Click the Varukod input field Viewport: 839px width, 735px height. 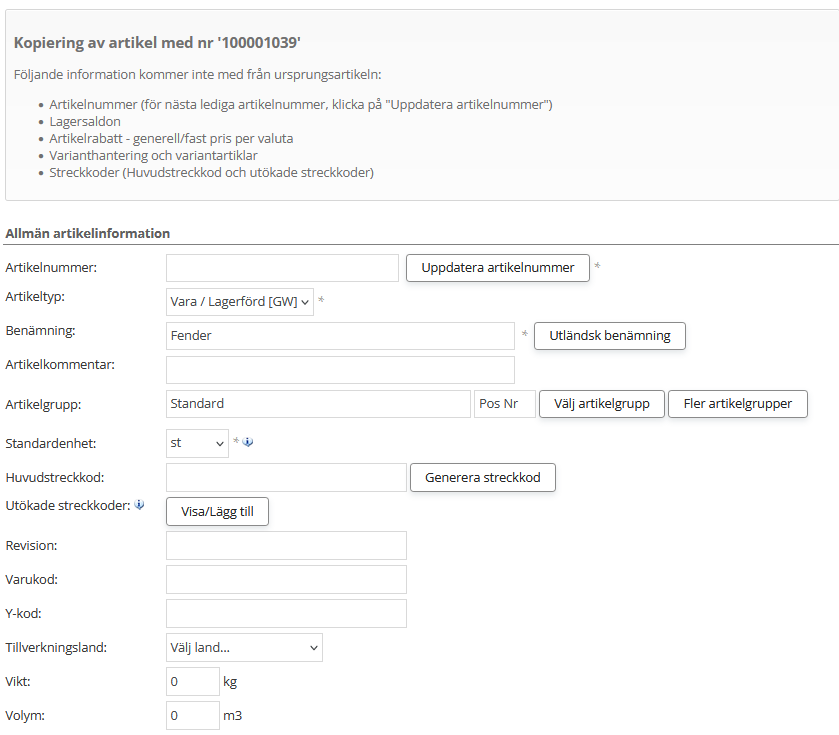(x=286, y=580)
